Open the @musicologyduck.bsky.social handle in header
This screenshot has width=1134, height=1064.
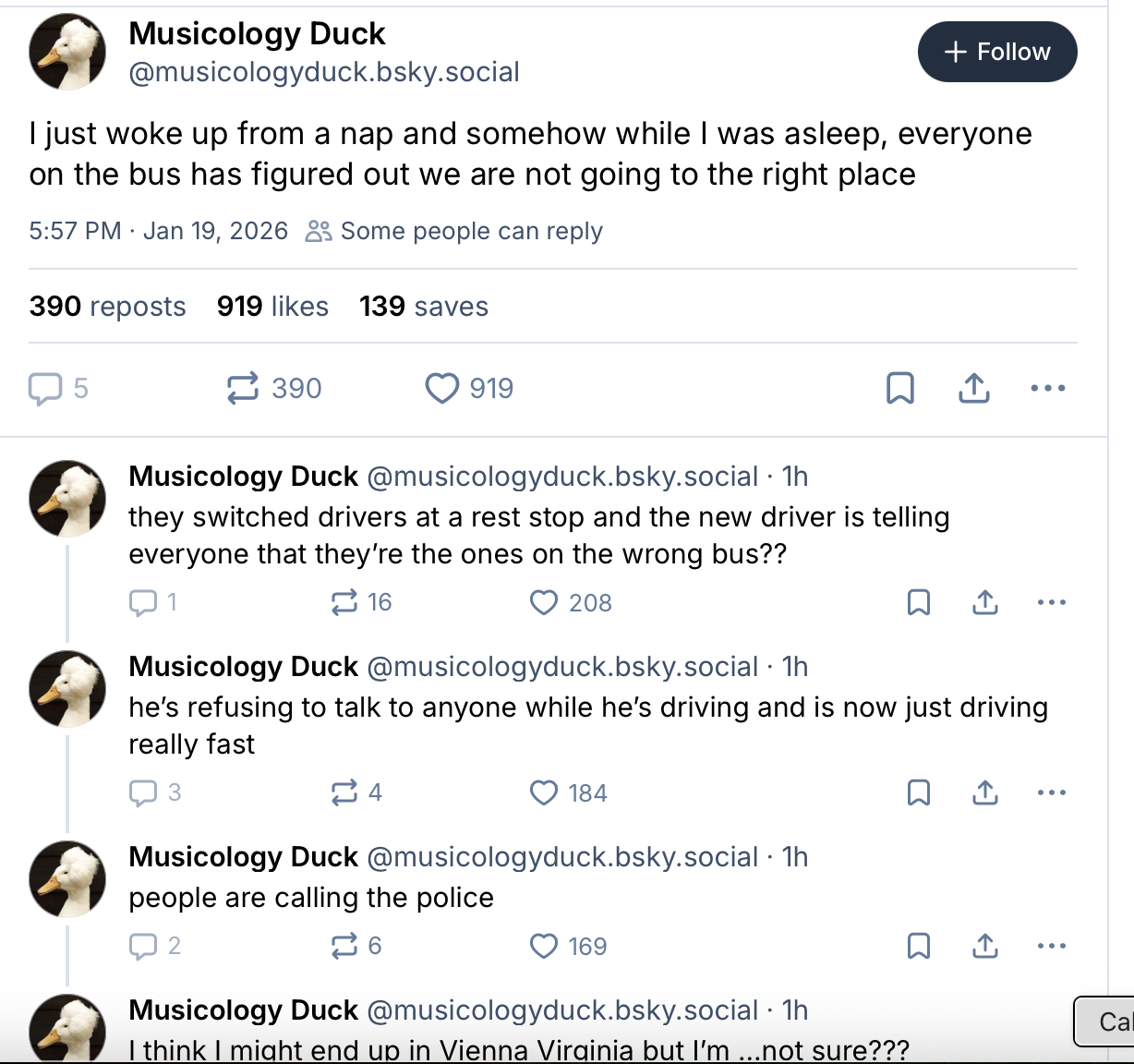pyautogui.click(x=324, y=72)
